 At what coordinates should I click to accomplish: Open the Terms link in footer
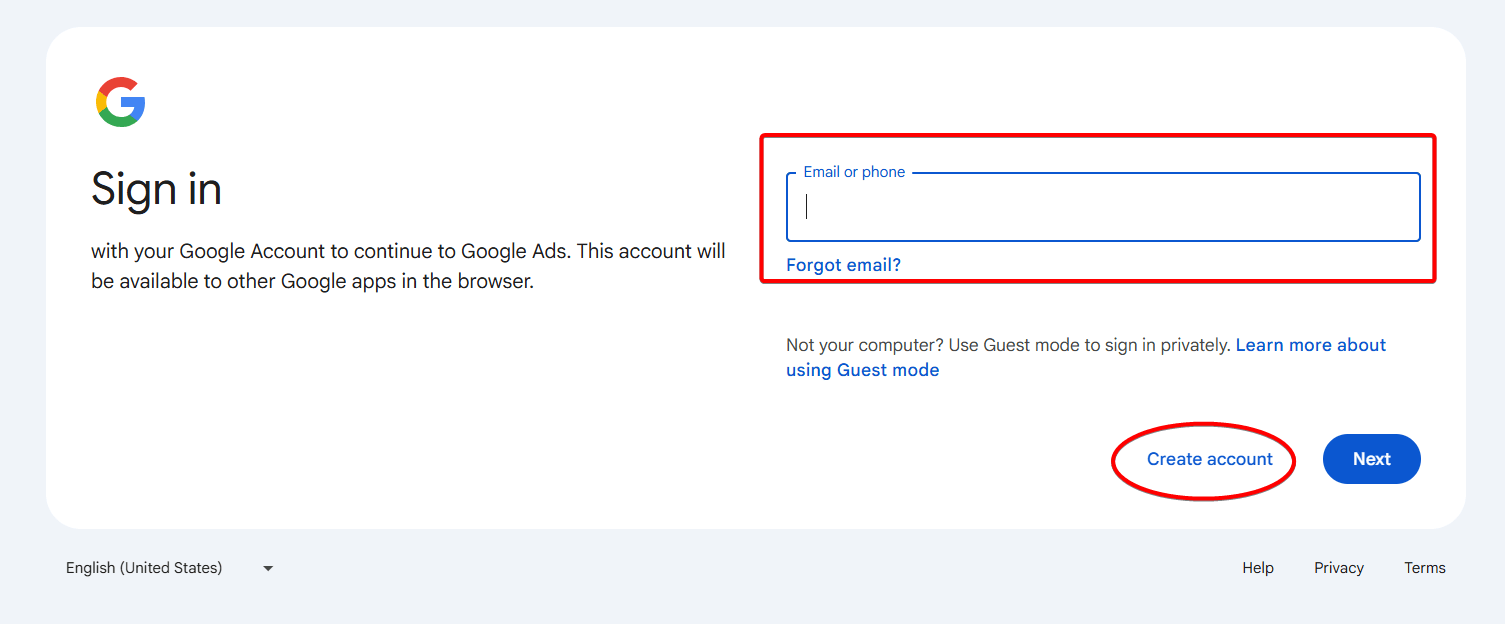(x=1424, y=567)
